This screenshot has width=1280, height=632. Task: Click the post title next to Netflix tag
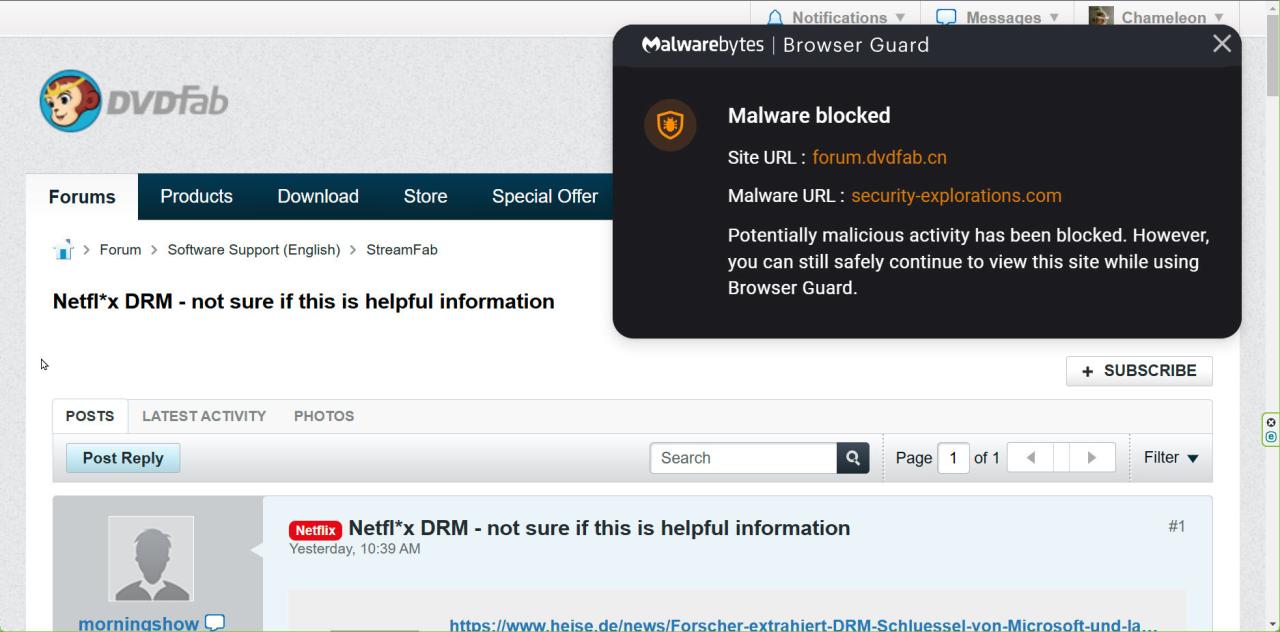coord(599,528)
